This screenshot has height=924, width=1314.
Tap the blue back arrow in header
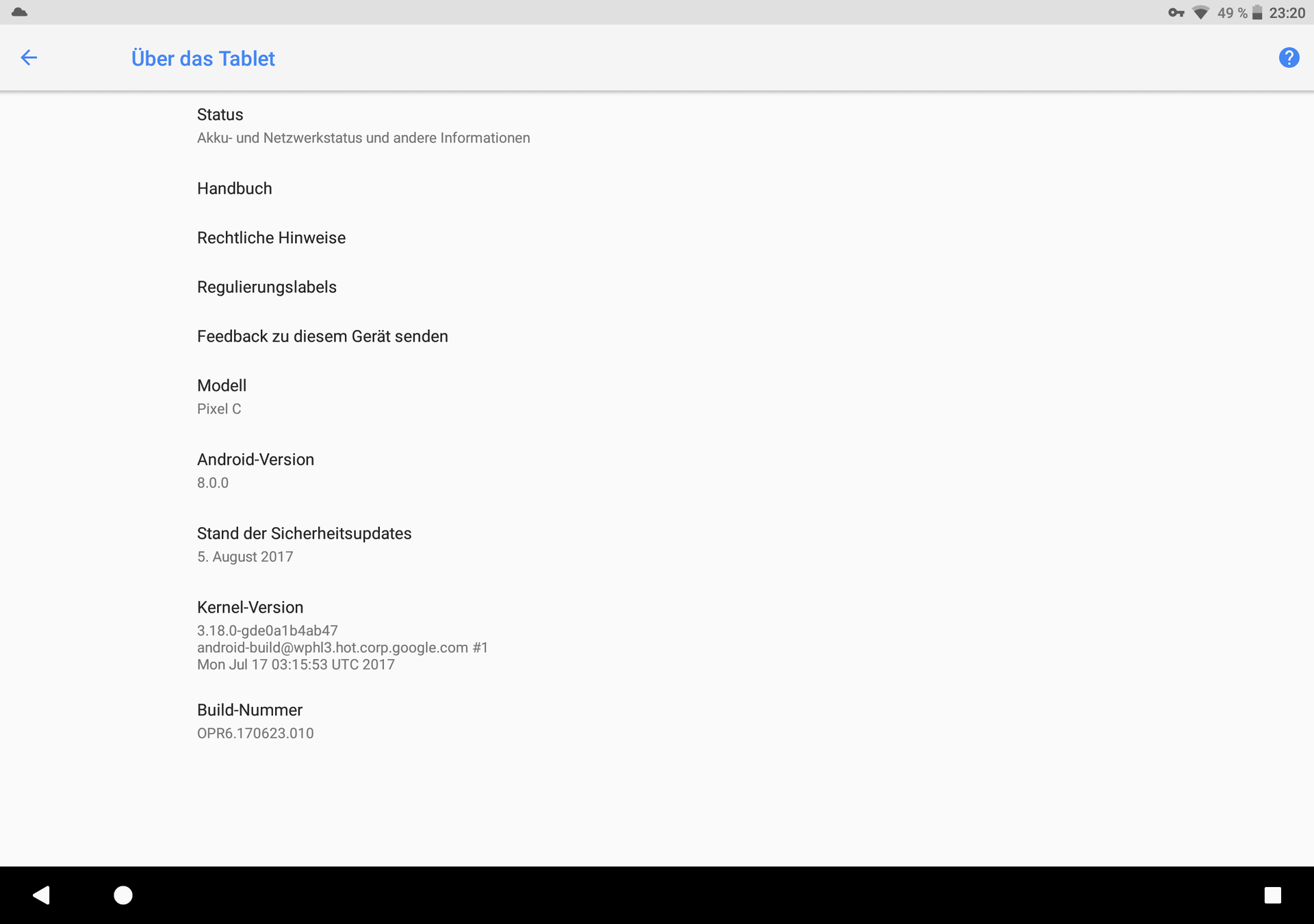pos(29,58)
